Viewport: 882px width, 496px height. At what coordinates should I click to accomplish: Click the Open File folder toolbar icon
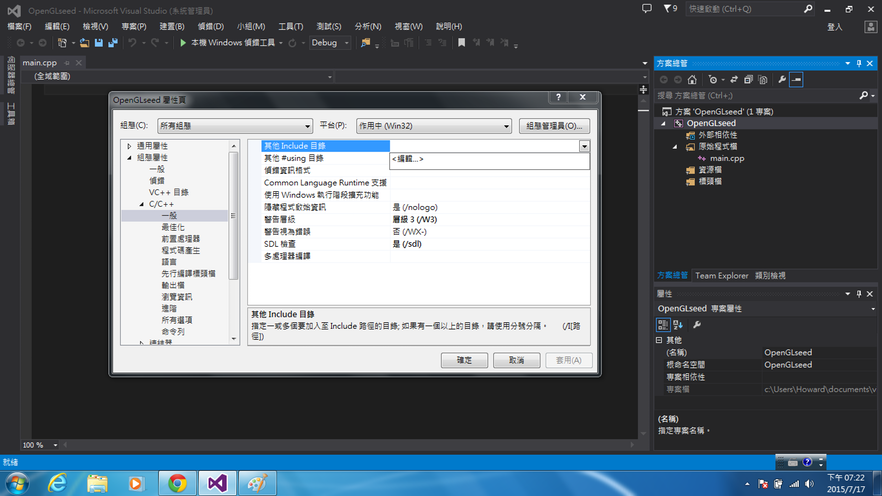tap(84, 43)
